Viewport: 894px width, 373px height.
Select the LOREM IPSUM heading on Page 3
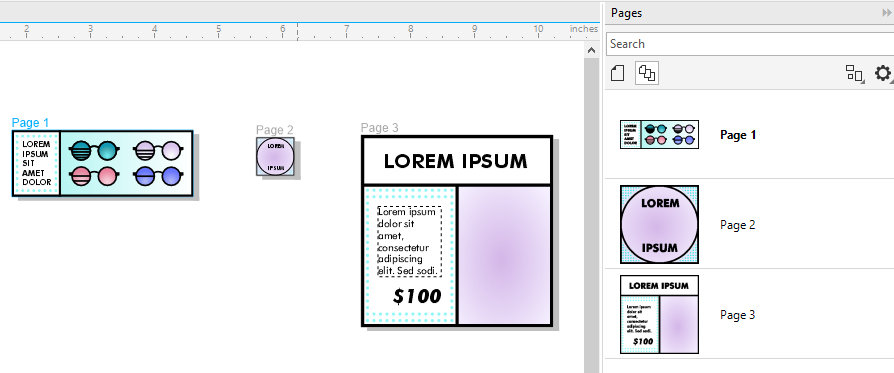click(456, 161)
